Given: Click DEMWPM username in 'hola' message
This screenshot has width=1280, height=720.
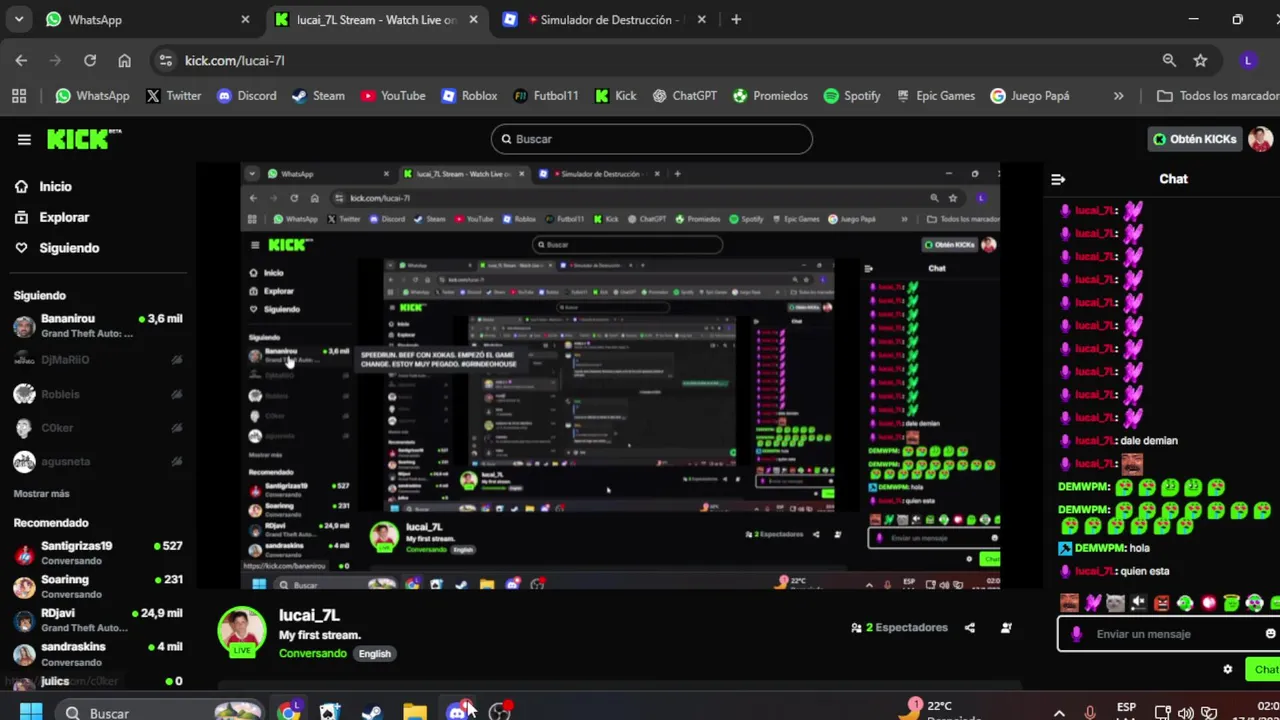Looking at the screenshot, I should coord(1099,548).
